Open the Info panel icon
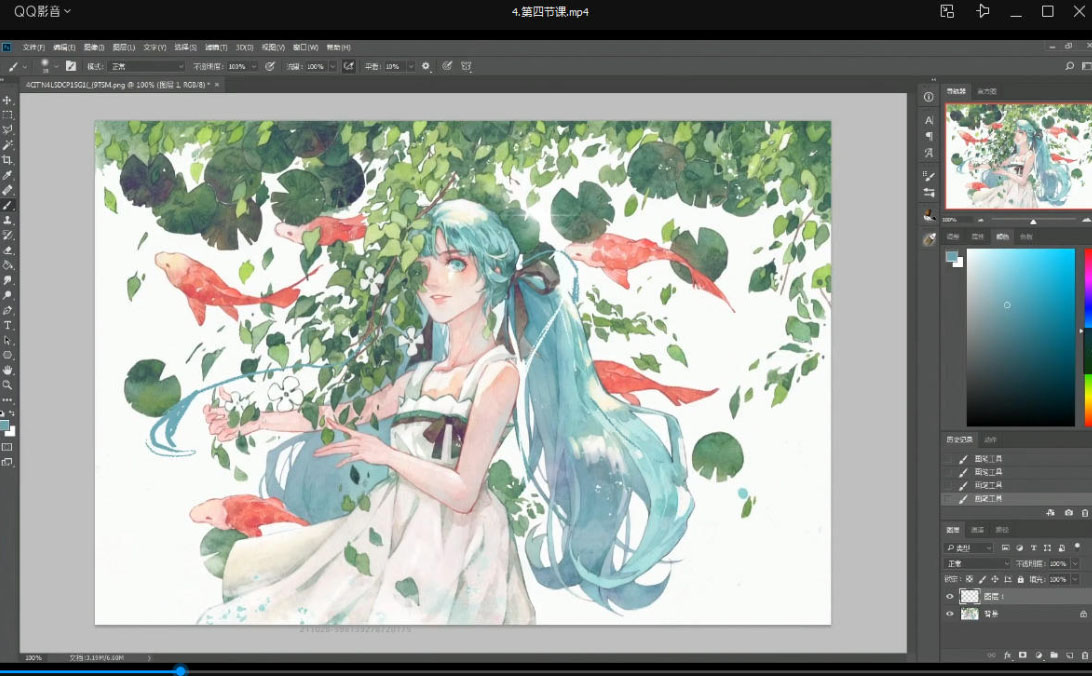This screenshot has width=1092, height=676. (x=928, y=97)
